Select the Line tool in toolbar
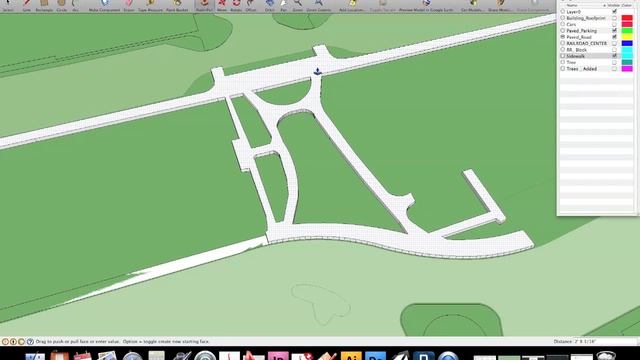 pos(27,5)
